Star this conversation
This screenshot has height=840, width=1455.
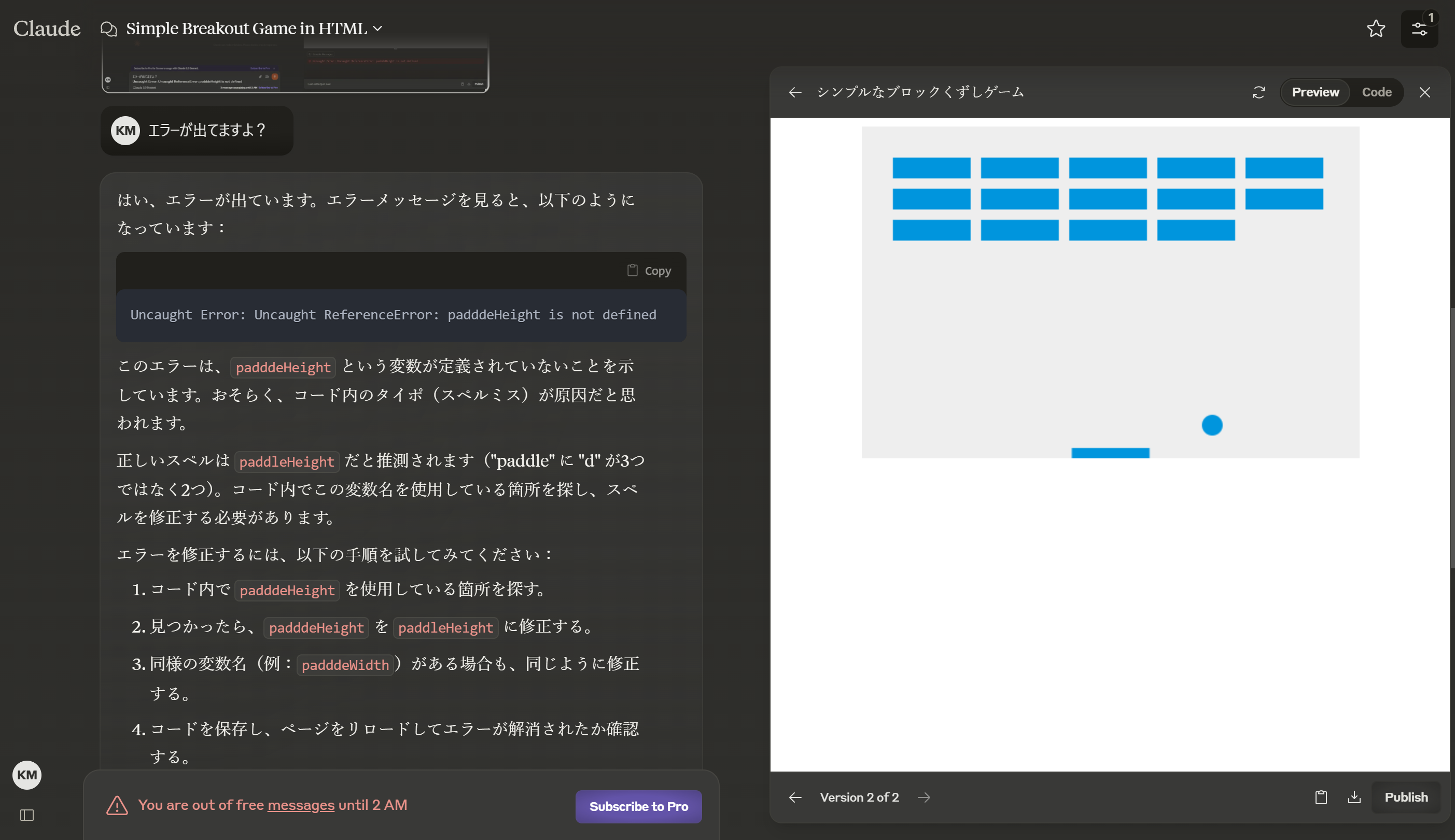(x=1375, y=29)
